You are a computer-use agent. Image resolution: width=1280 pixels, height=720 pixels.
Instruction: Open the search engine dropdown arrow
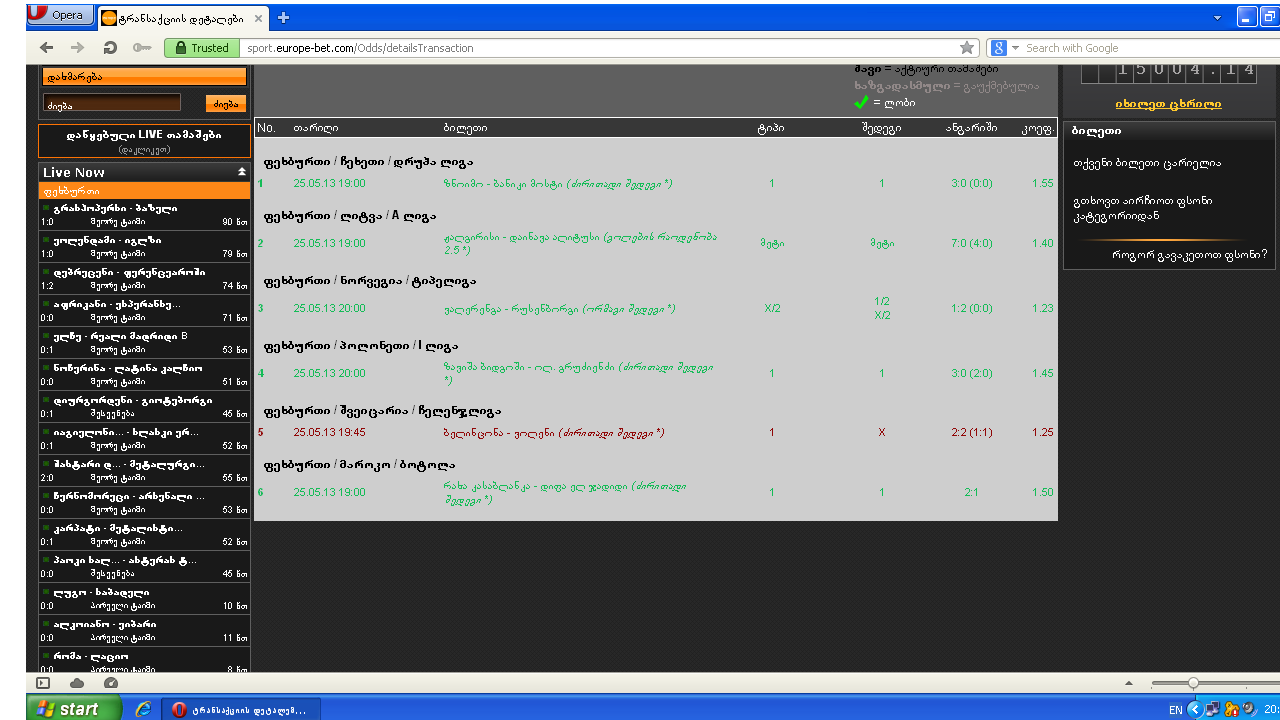[x=1015, y=48]
